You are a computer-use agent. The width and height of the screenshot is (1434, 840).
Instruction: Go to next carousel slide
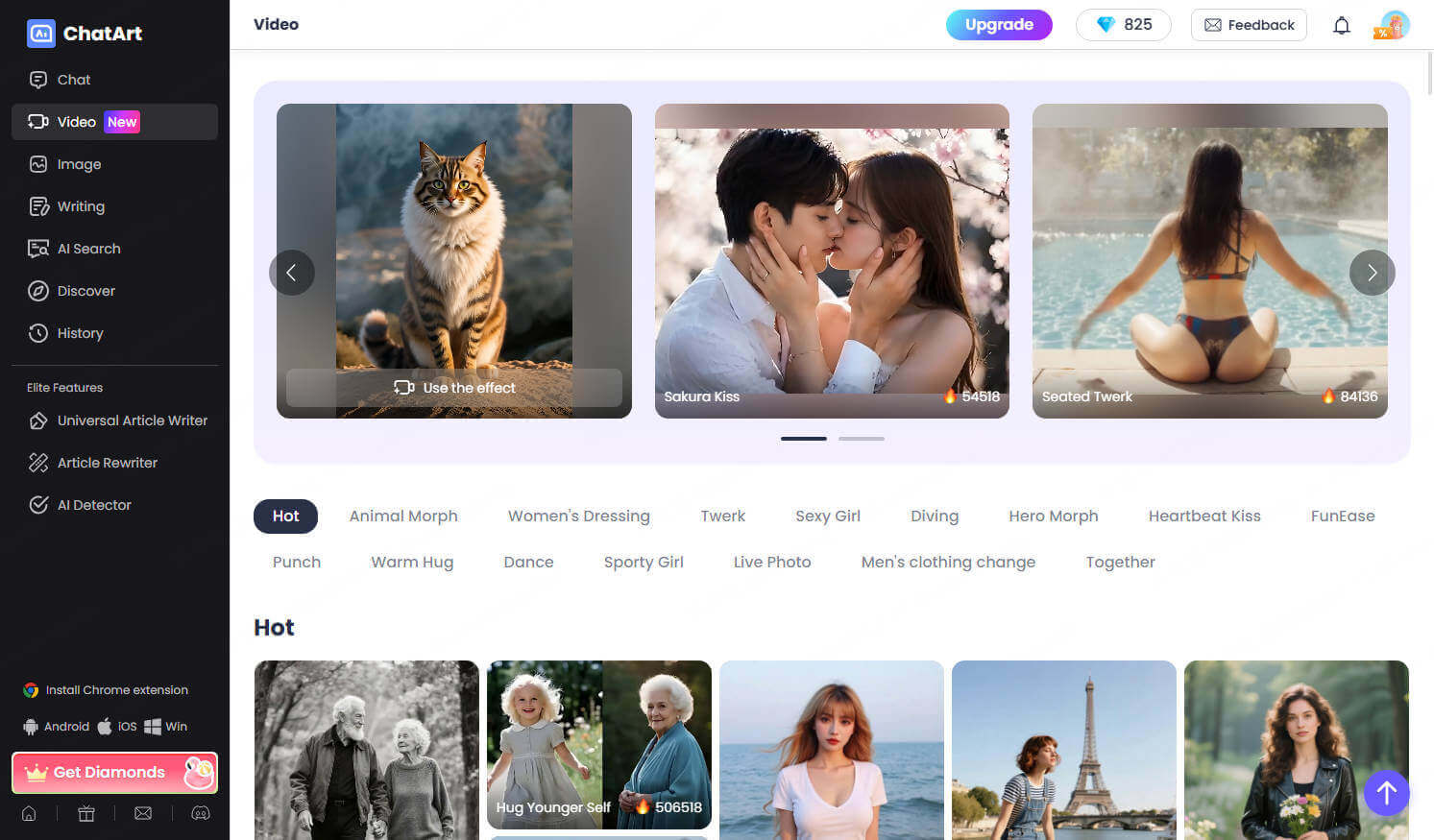1373,273
